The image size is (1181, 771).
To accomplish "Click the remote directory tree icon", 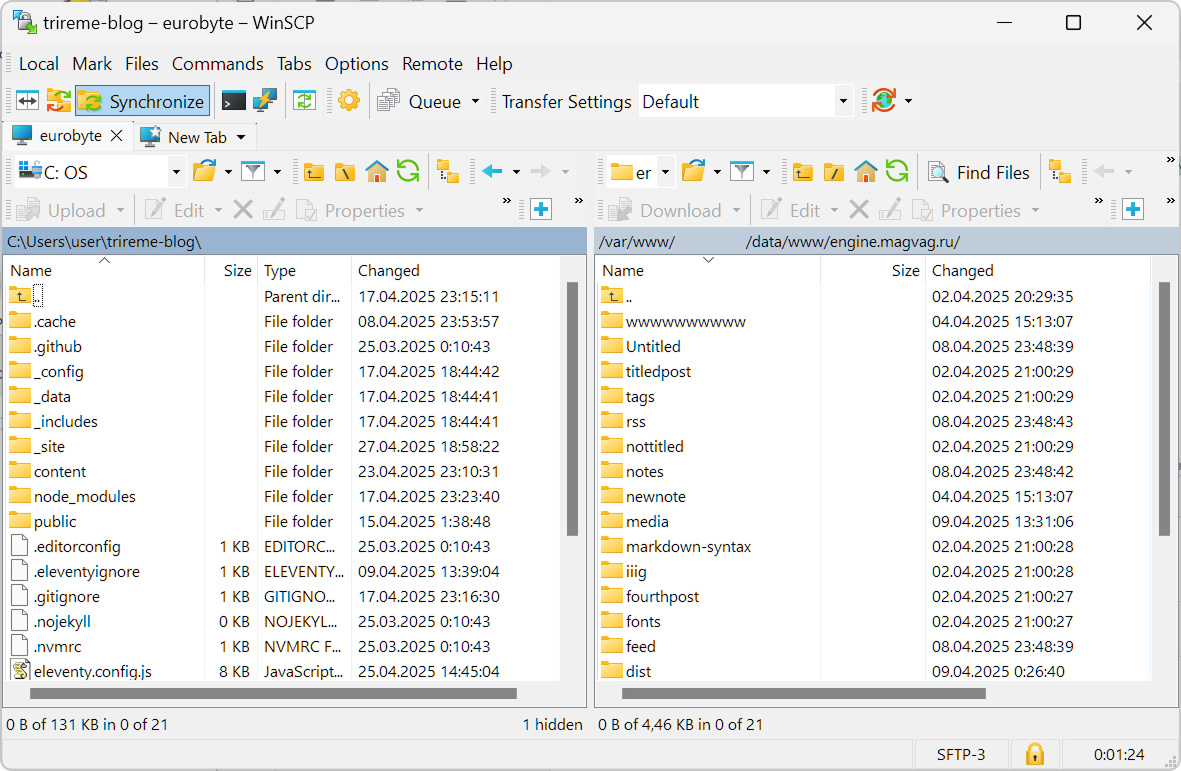I will tap(1060, 172).
